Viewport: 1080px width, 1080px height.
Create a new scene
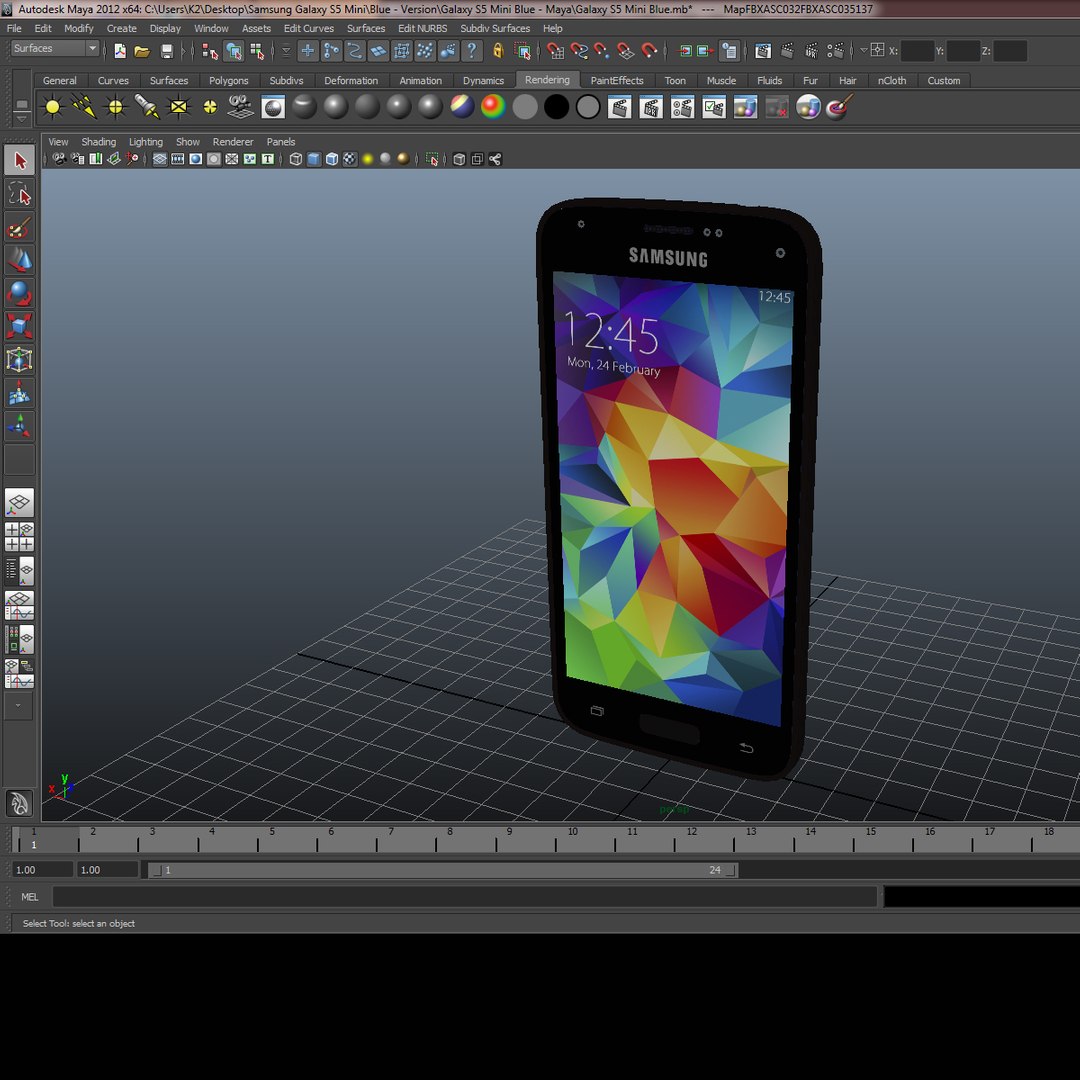(120, 50)
